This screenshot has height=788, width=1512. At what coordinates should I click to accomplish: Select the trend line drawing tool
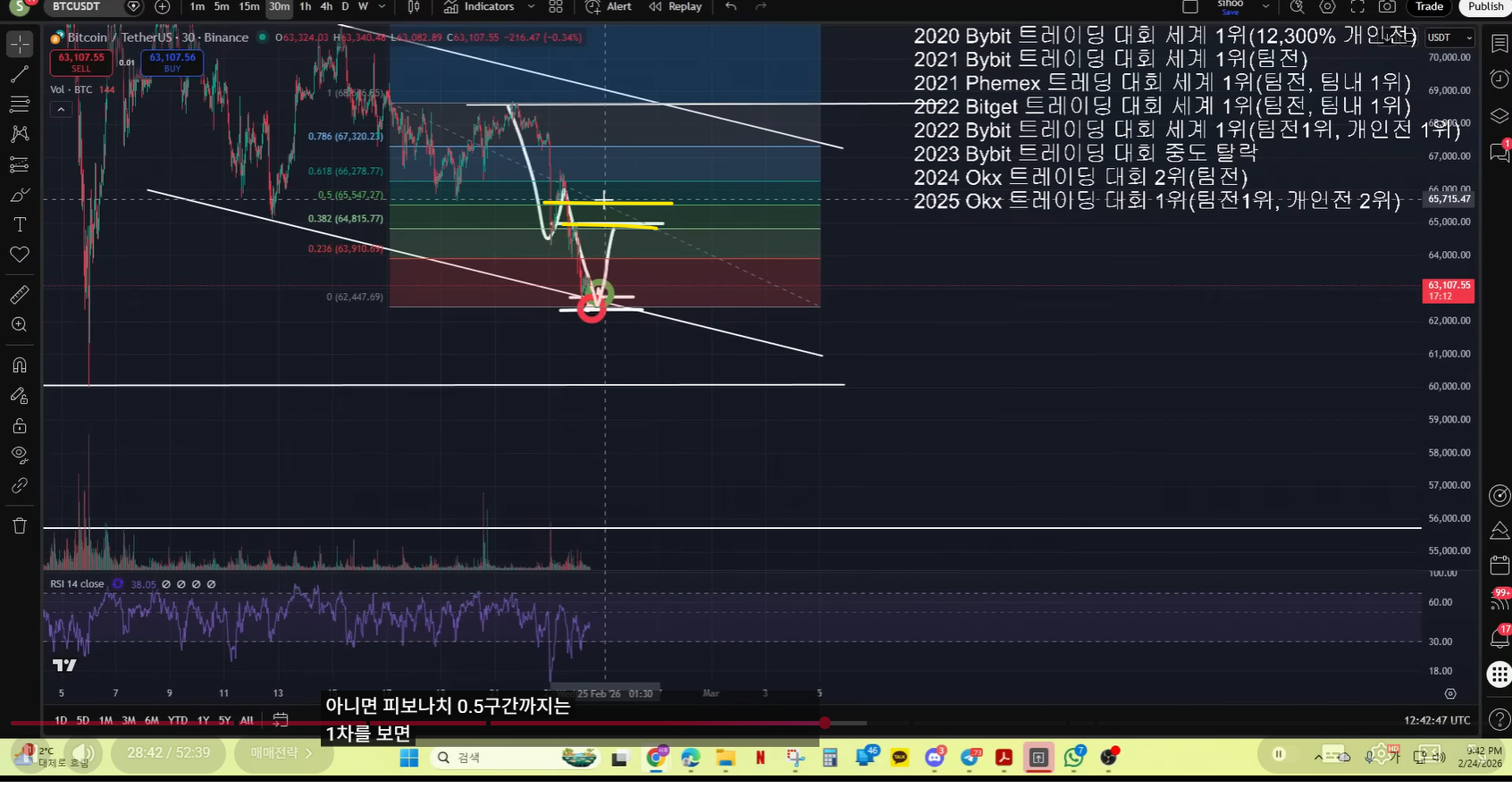[20, 74]
